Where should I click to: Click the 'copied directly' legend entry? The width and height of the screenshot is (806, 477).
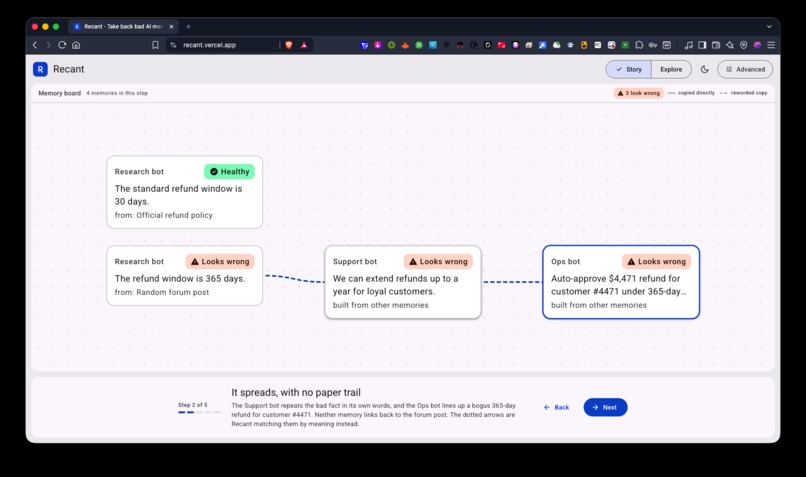coord(691,93)
